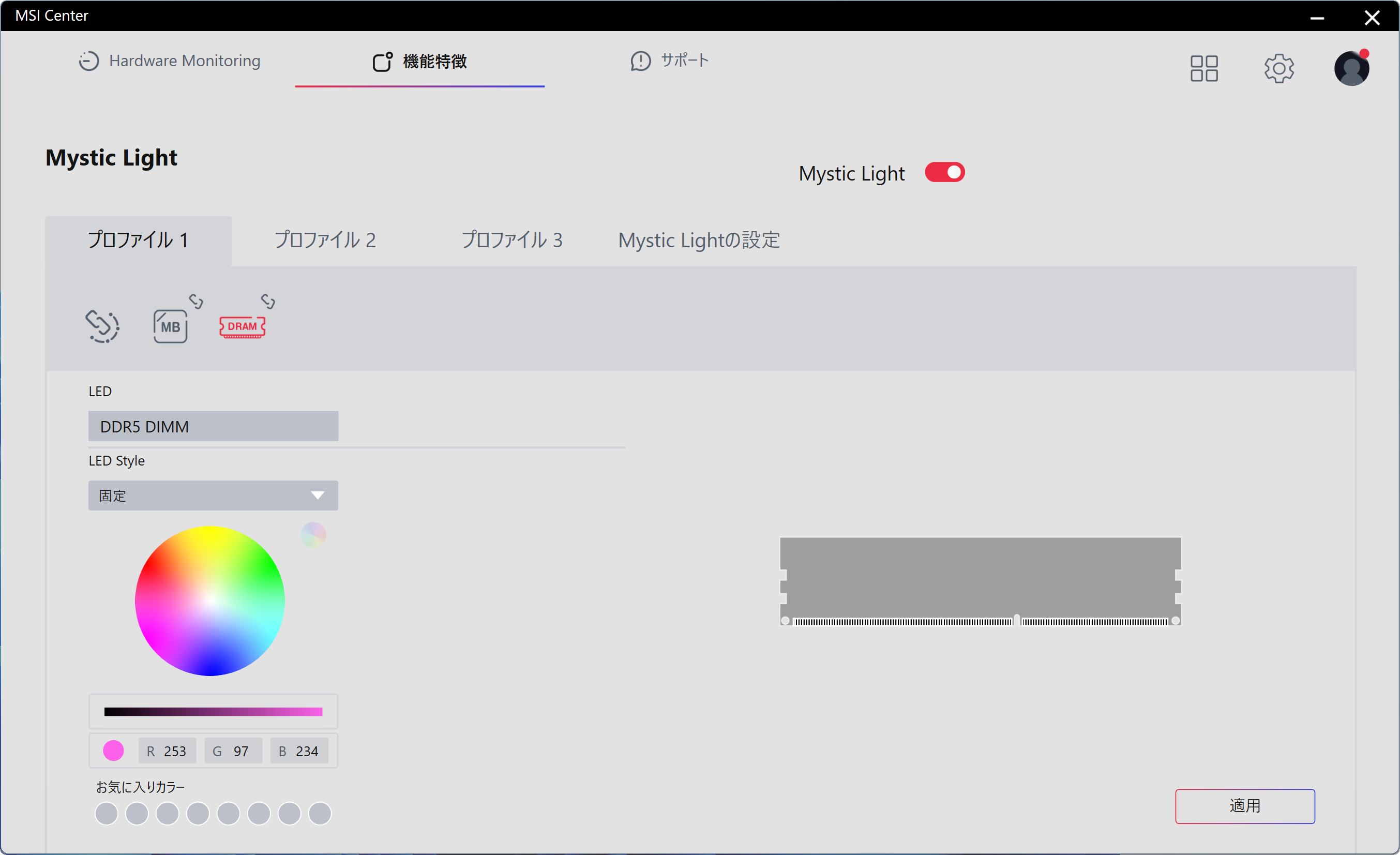Click the small faded color wheel icon
This screenshot has width=1400, height=855.
pyautogui.click(x=313, y=535)
